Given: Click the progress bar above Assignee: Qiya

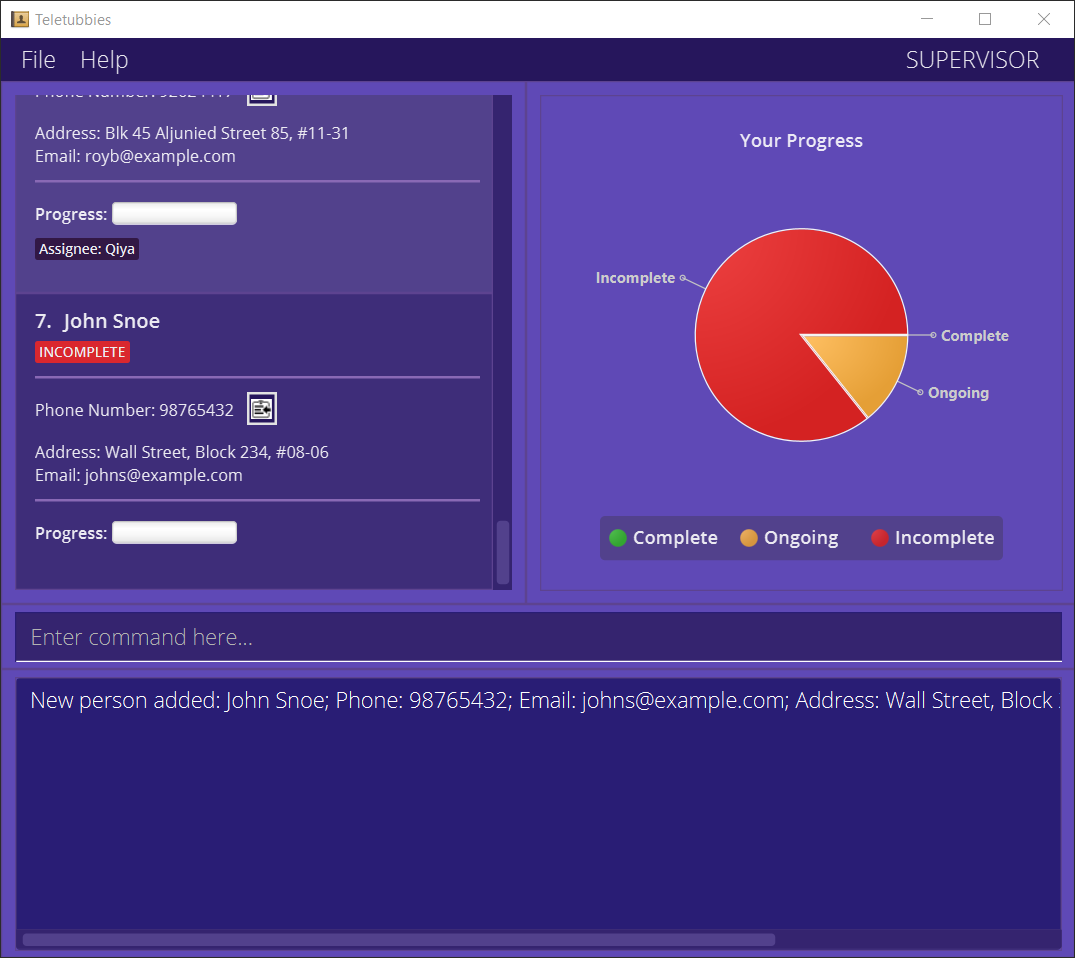Looking at the screenshot, I should pos(174,214).
